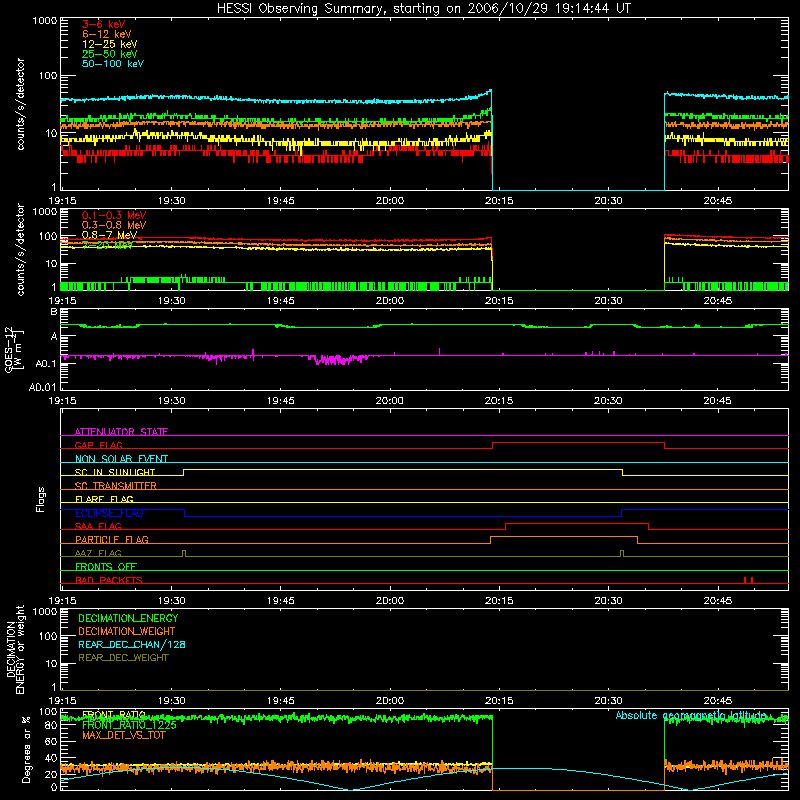This screenshot has height=800, width=800.
Task: Select the FRONTS_OFF flag label
Action: click(106, 566)
